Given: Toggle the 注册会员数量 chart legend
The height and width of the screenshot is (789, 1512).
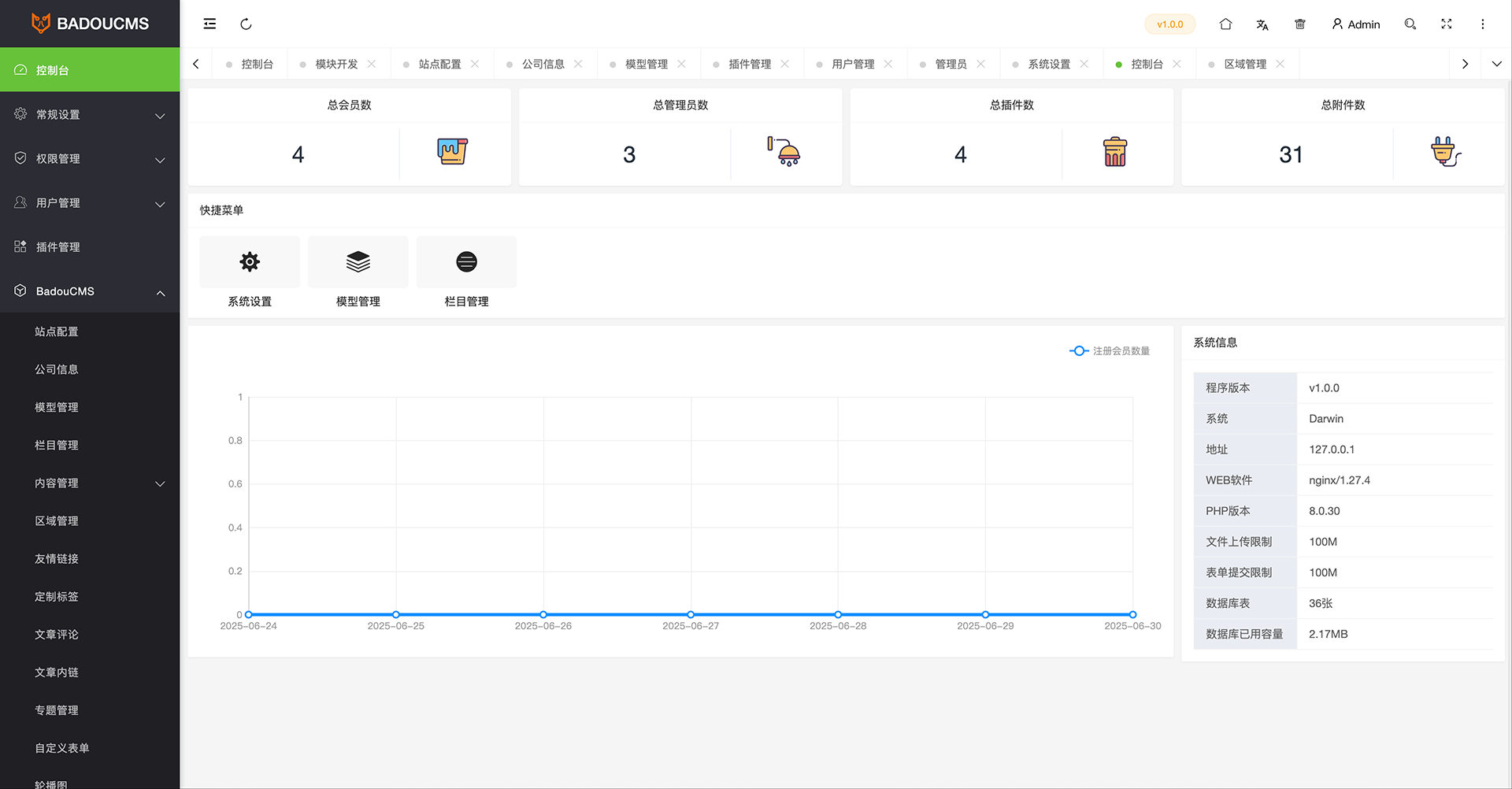Looking at the screenshot, I should pos(1110,350).
